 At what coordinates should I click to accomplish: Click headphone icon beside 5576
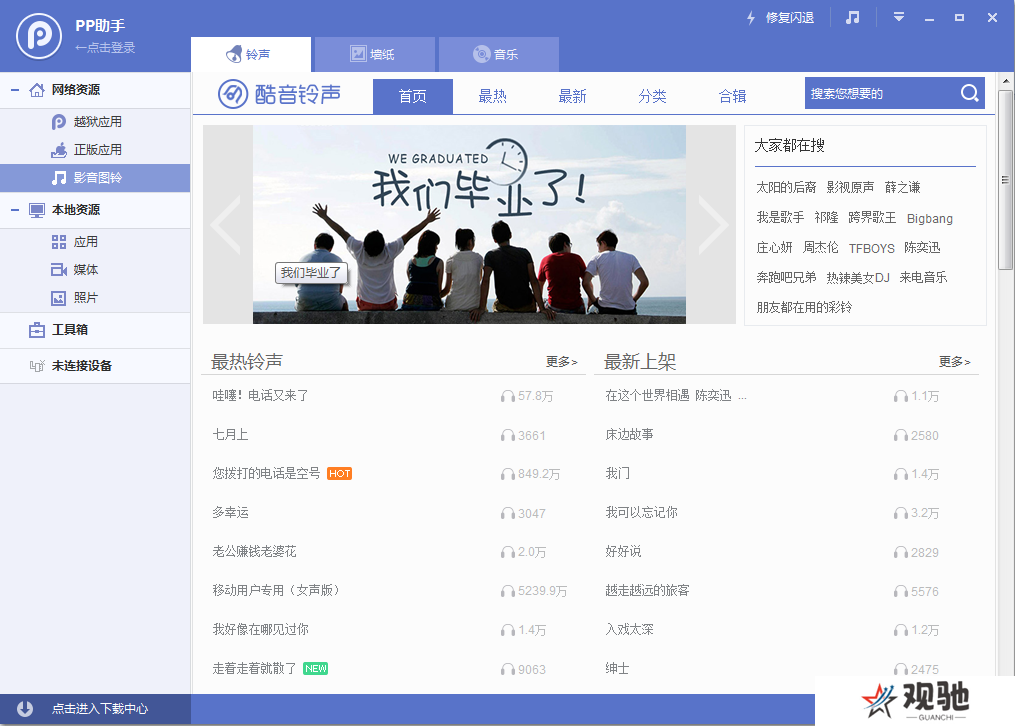900,591
